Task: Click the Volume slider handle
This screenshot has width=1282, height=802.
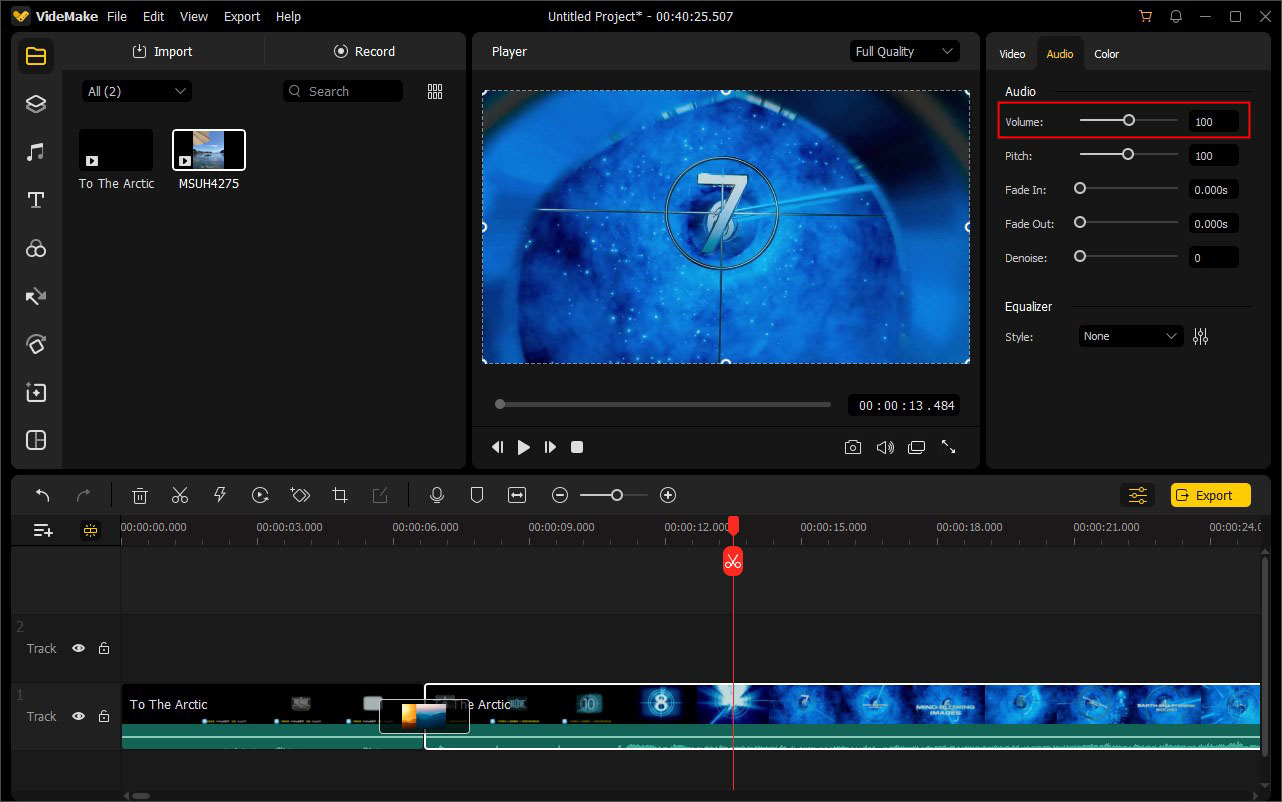Action: [1129, 120]
